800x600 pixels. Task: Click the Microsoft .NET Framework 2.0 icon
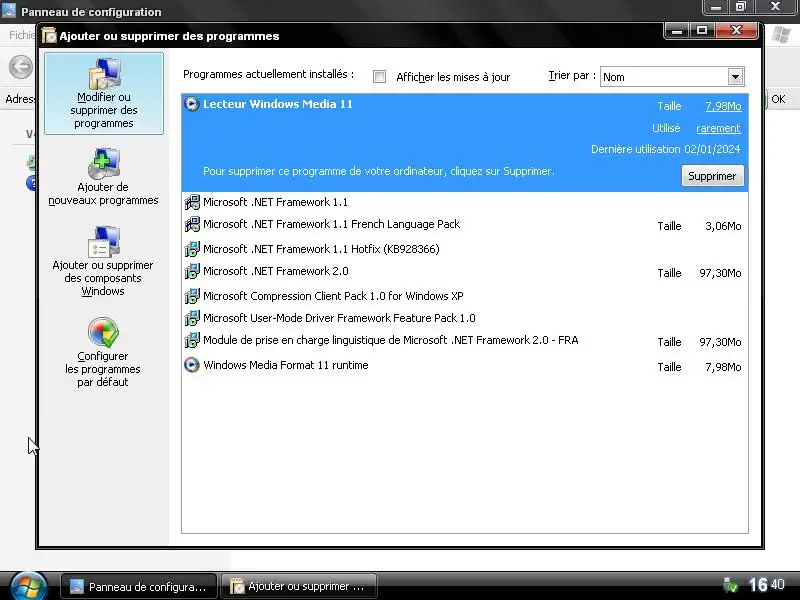tap(192, 271)
